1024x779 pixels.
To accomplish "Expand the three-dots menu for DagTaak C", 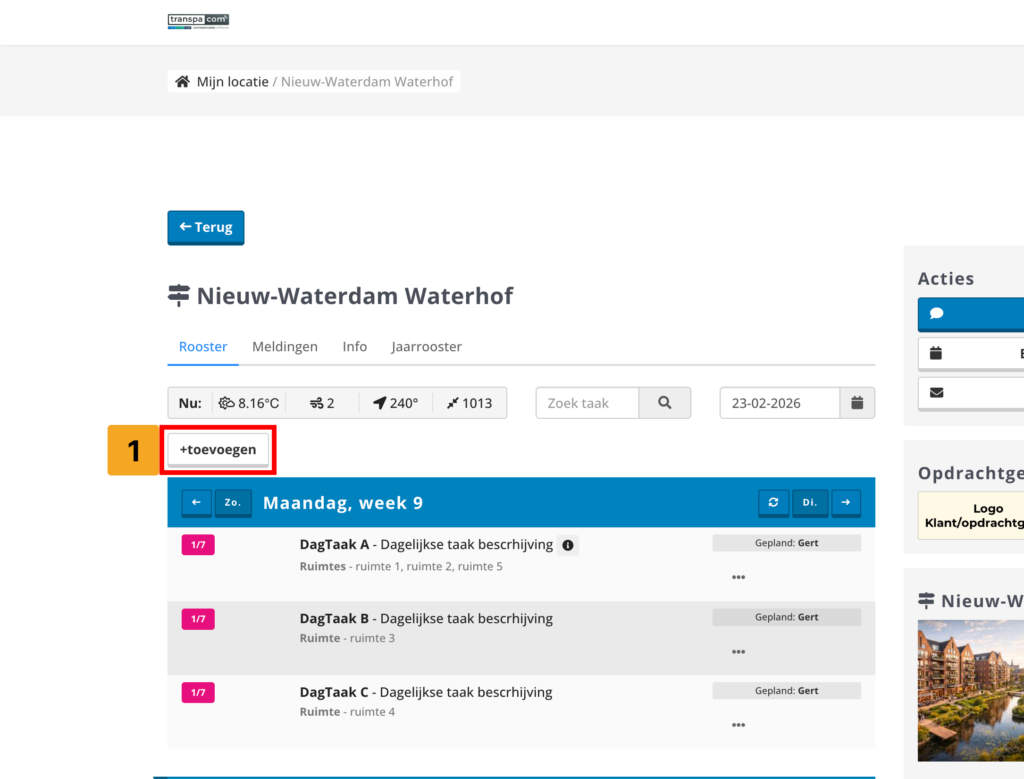I will tap(738, 725).
